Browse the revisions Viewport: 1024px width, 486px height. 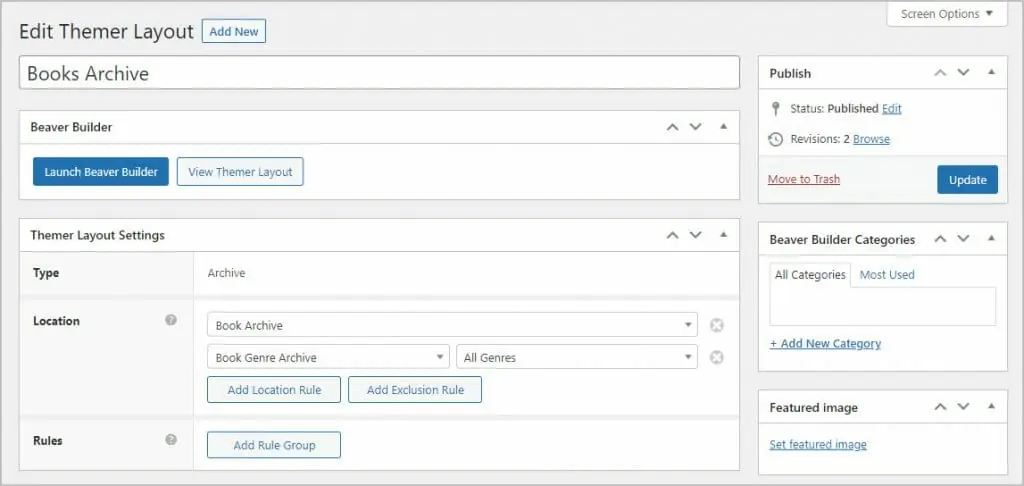tap(871, 139)
